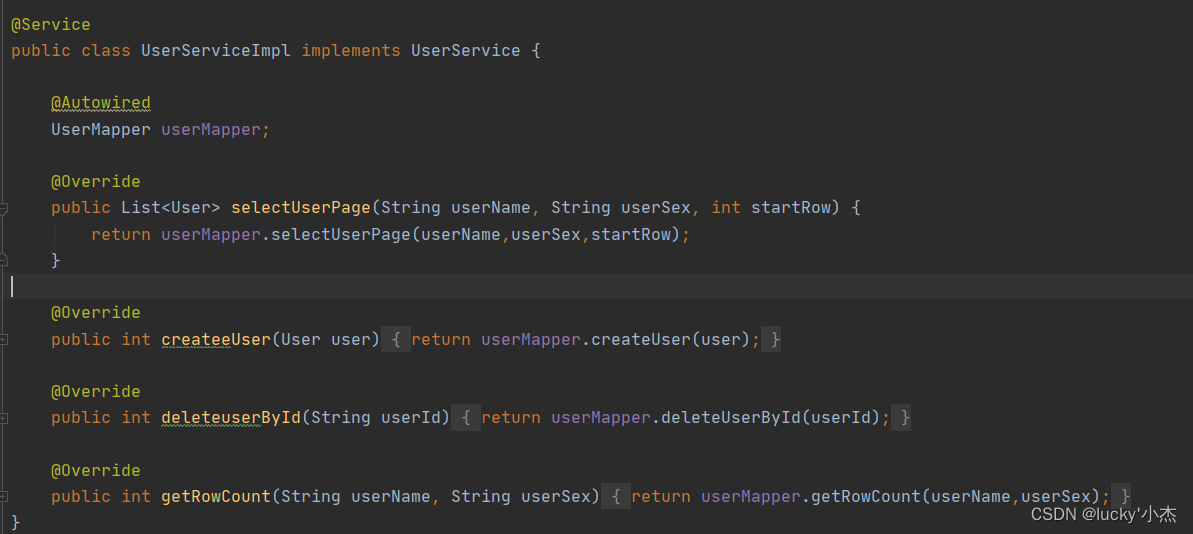The height and width of the screenshot is (534, 1193).
Task: Click the userMapper.deleteUserById(userId) call
Action: [717, 418]
